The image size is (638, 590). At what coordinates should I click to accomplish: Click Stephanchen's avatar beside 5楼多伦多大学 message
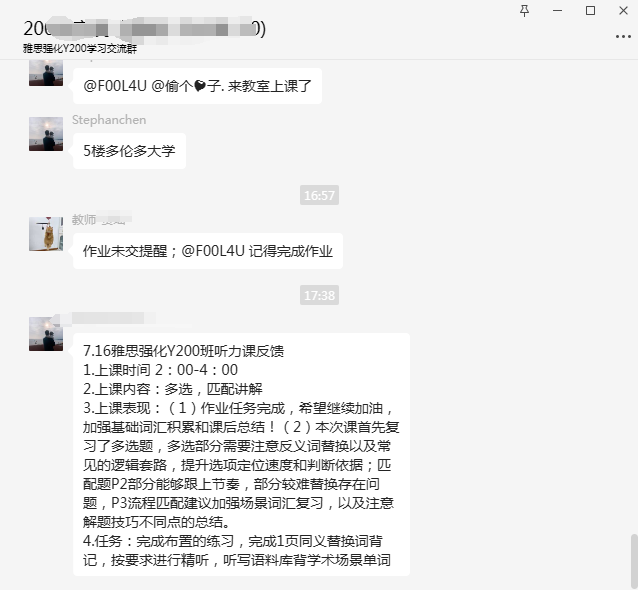[x=46, y=134]
